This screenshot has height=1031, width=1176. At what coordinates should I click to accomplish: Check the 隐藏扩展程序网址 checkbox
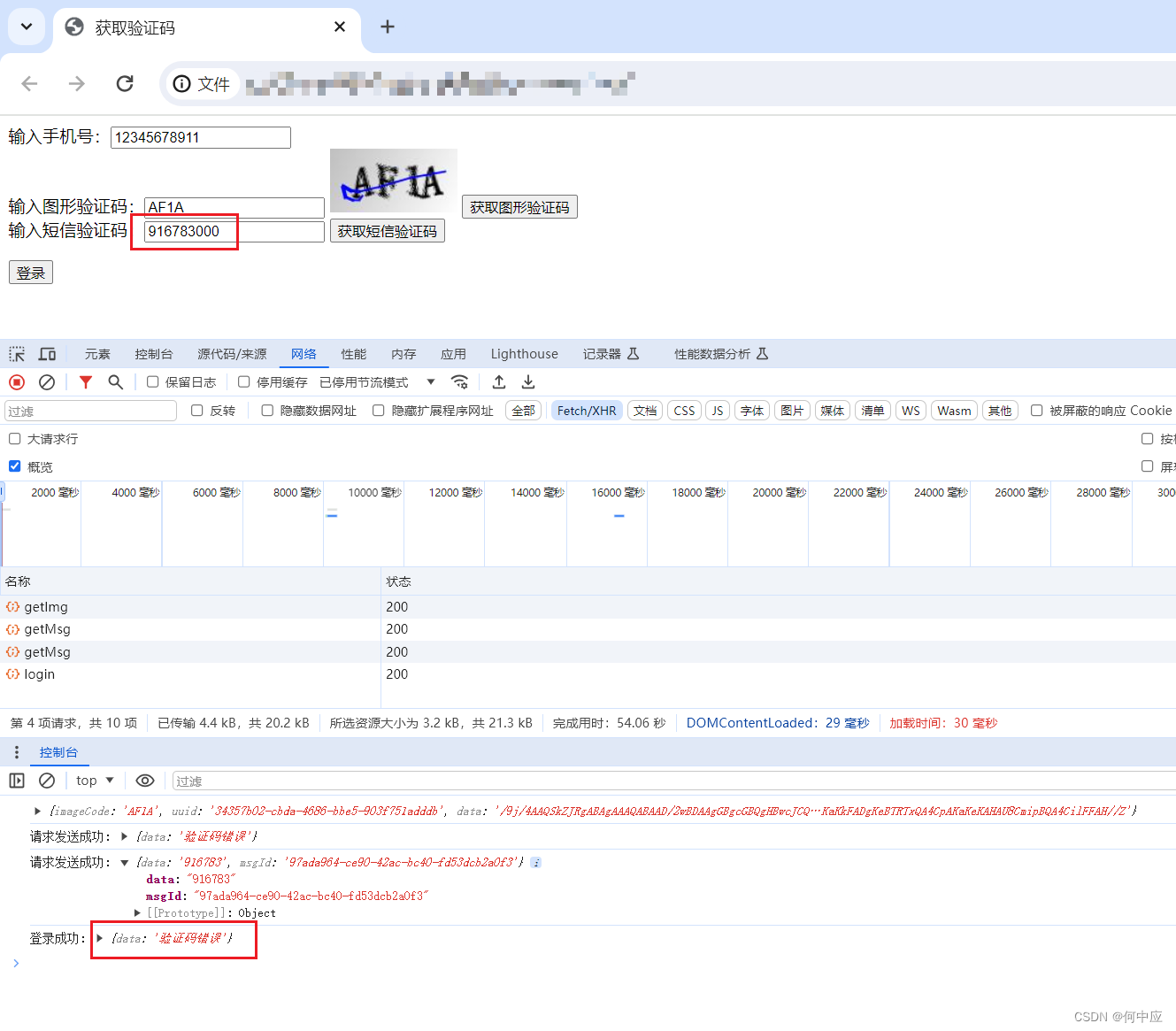point(379,411)
